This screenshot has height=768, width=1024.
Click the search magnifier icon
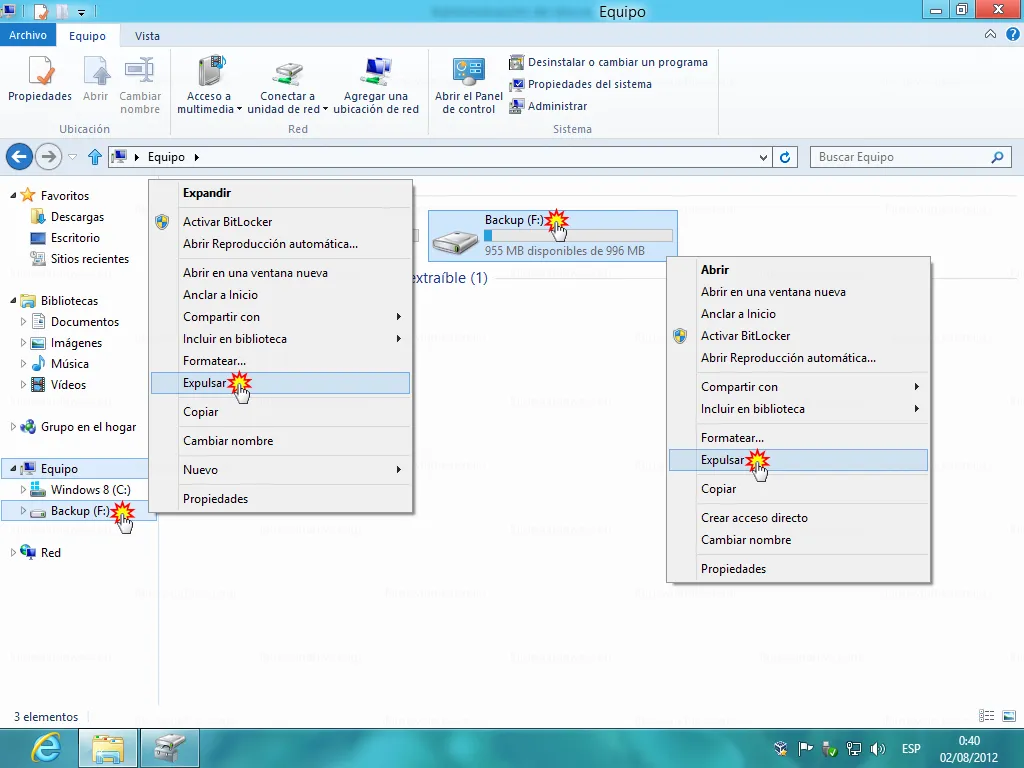tap(997, 157)
